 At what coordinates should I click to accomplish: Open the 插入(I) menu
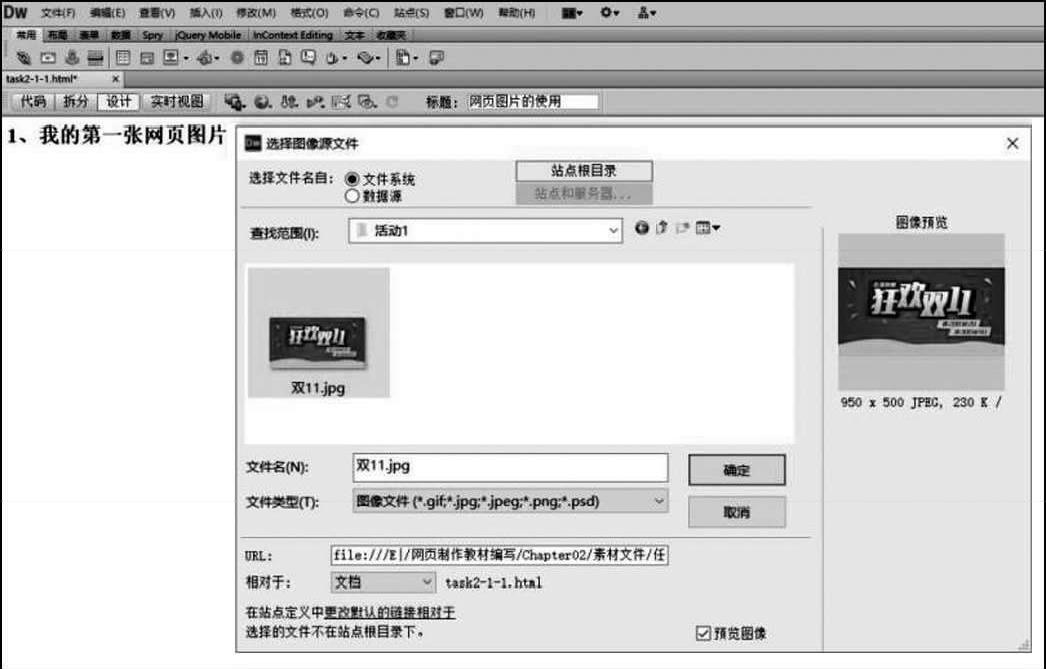206,13
